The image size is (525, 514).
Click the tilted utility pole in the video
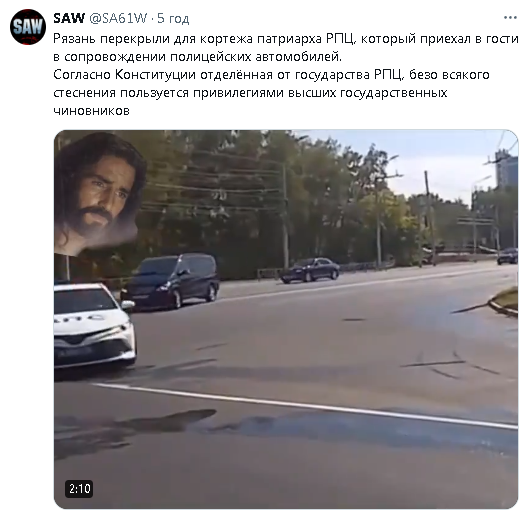click(x=430, y=218)
